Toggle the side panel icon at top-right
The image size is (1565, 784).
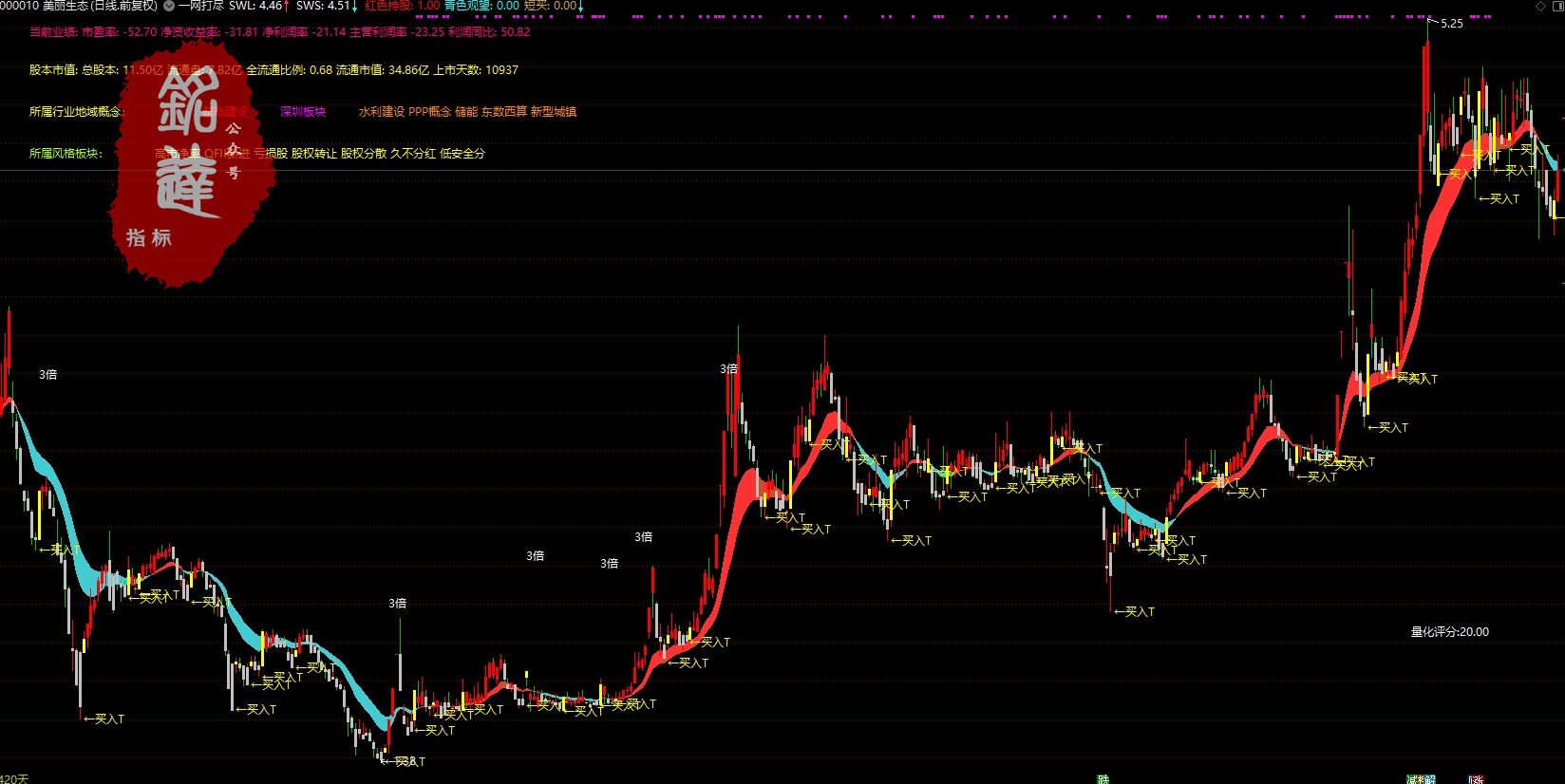[1556, 6]
